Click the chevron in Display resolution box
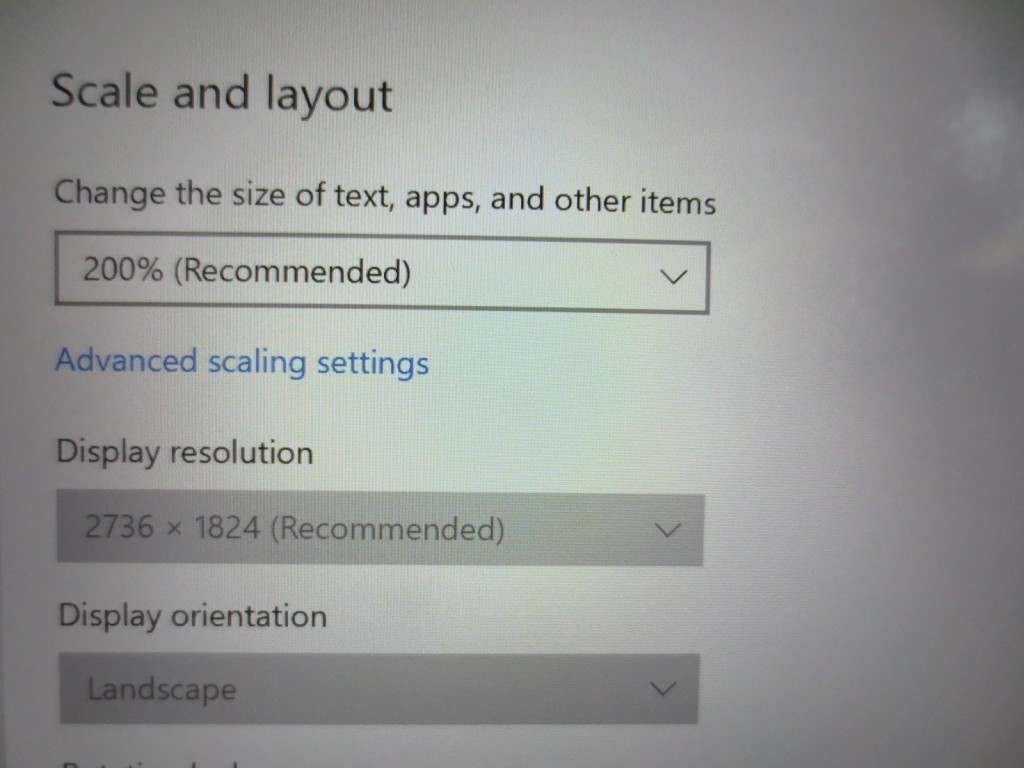This screenshot has height=768, width=1024. (x=667, y=529)
